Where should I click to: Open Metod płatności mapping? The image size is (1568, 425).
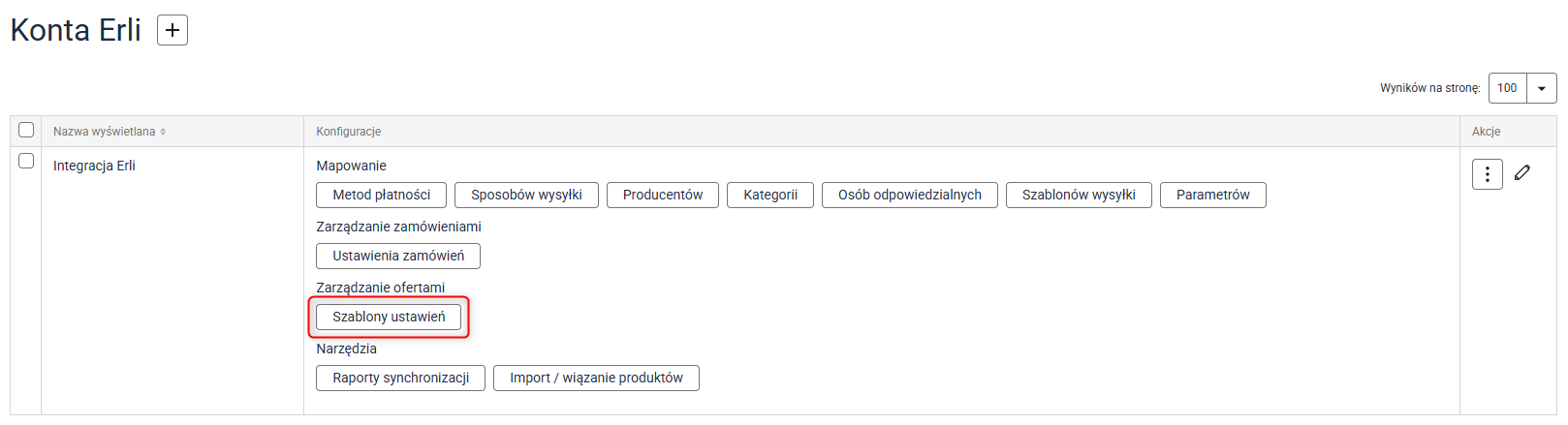[x=381, y=195]
